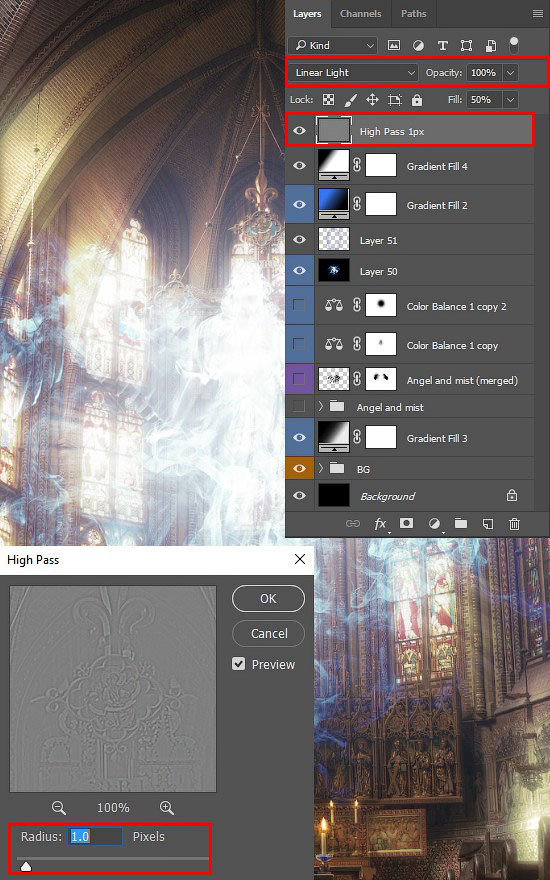
Task: Select the Color Balance 1 copy layer
Action: tap(410, 345)
